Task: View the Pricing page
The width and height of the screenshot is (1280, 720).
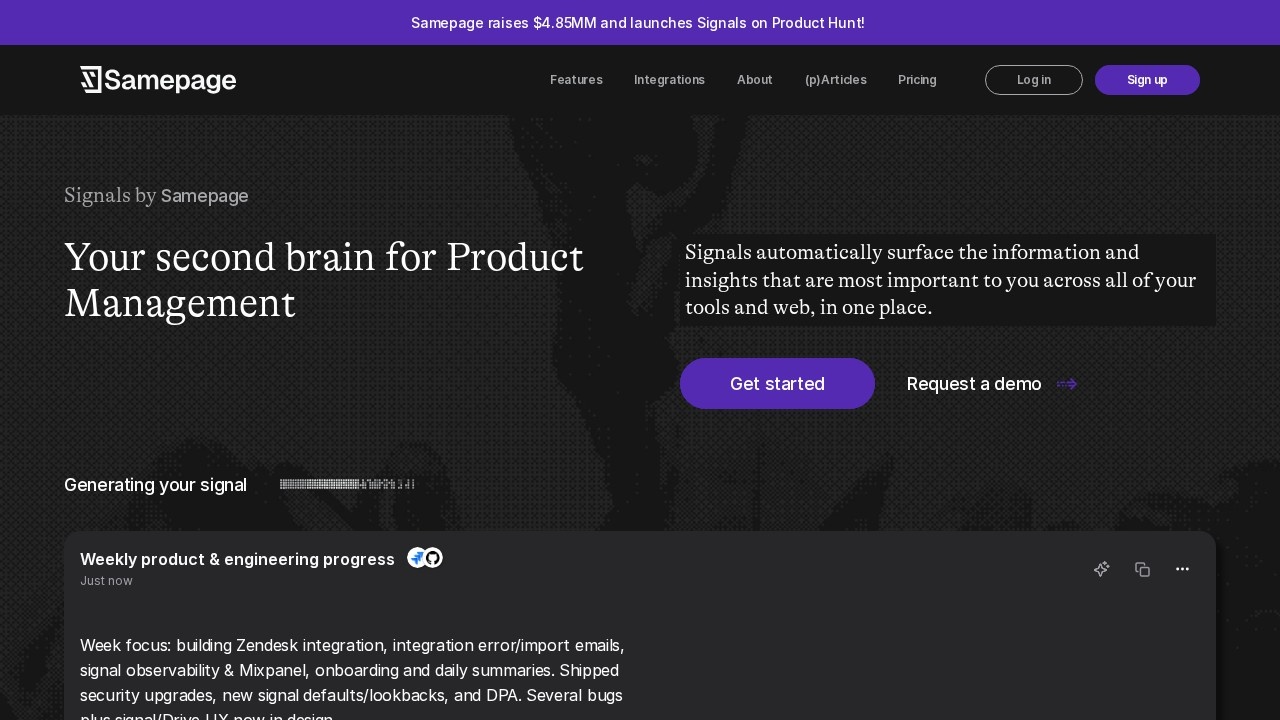Action: [917, 80]
